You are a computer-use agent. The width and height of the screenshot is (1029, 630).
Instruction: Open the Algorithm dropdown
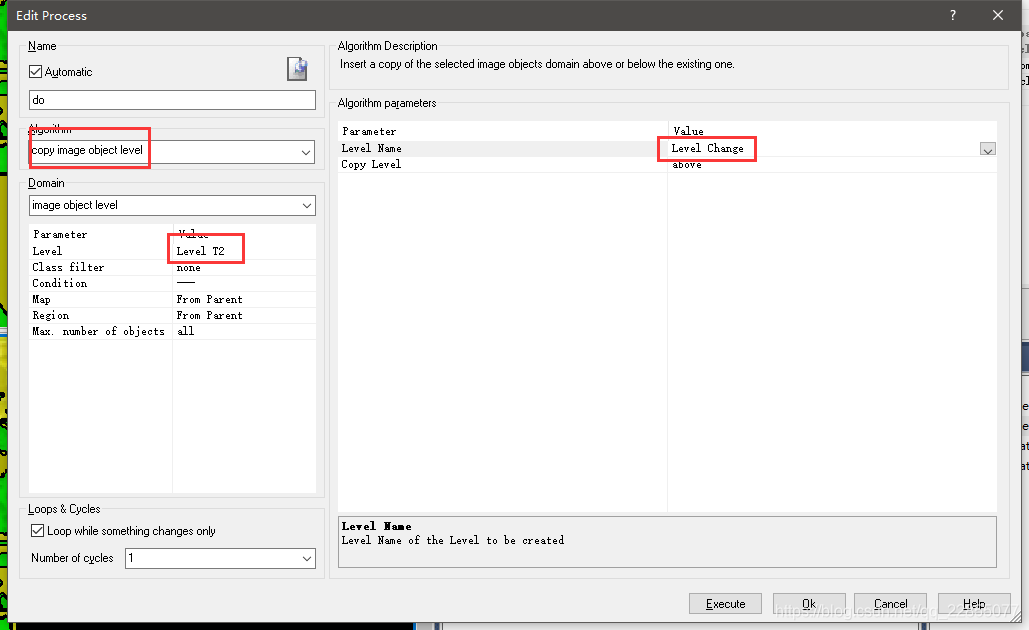[x=306, y=152]
